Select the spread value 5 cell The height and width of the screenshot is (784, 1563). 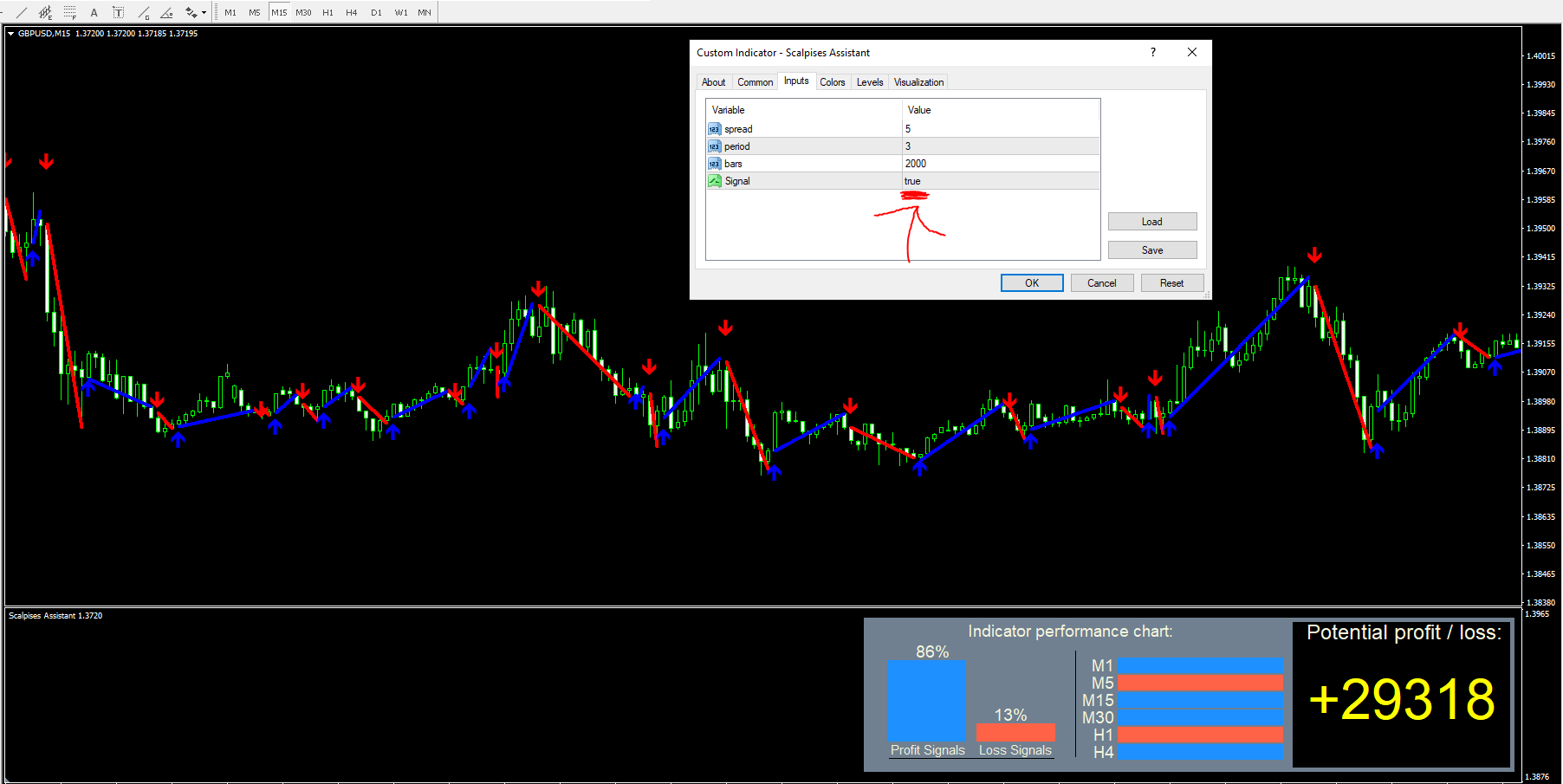click(1001, 129)
